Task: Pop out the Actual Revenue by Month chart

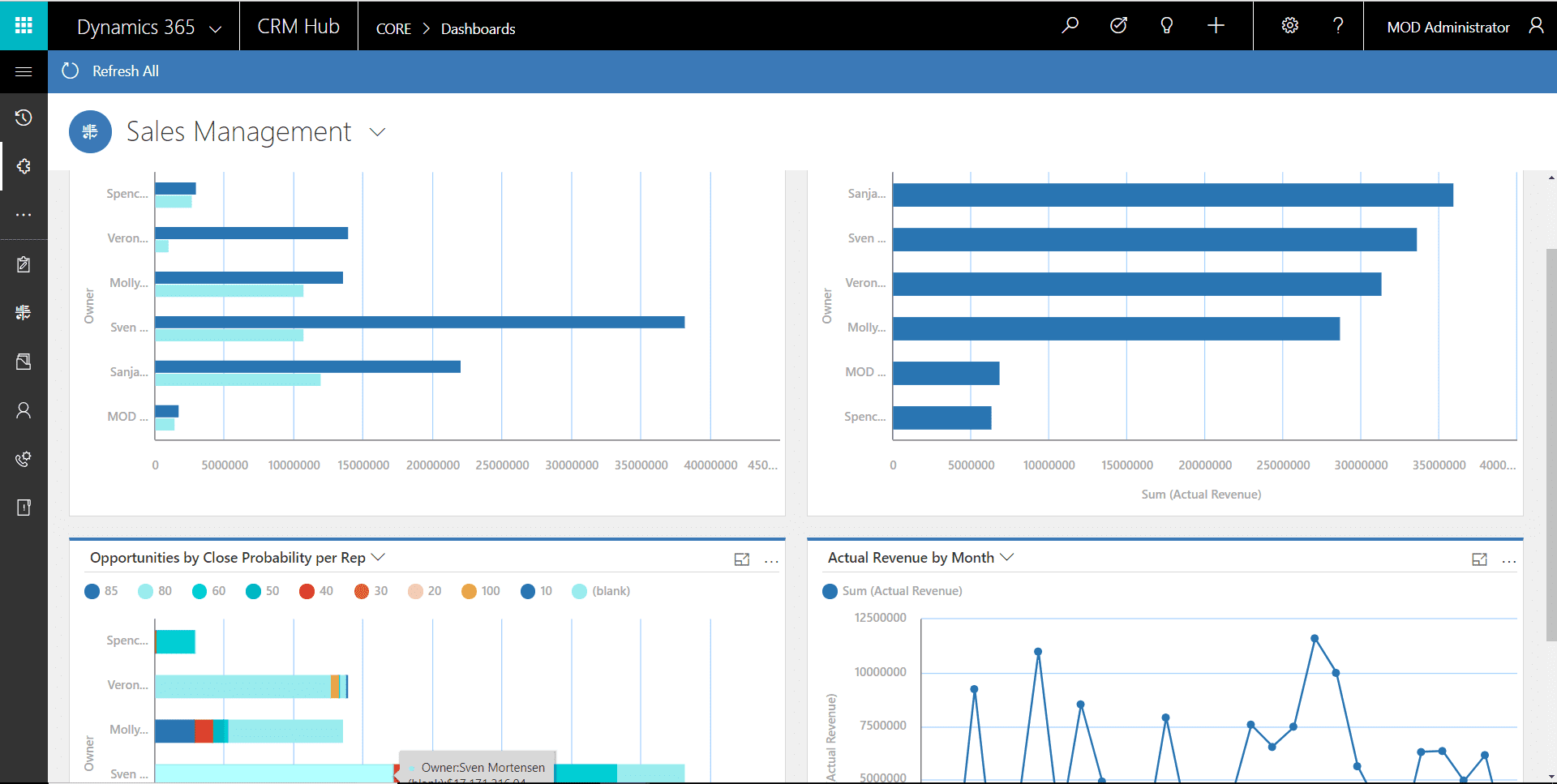Action: click(x=1480, y=559)
